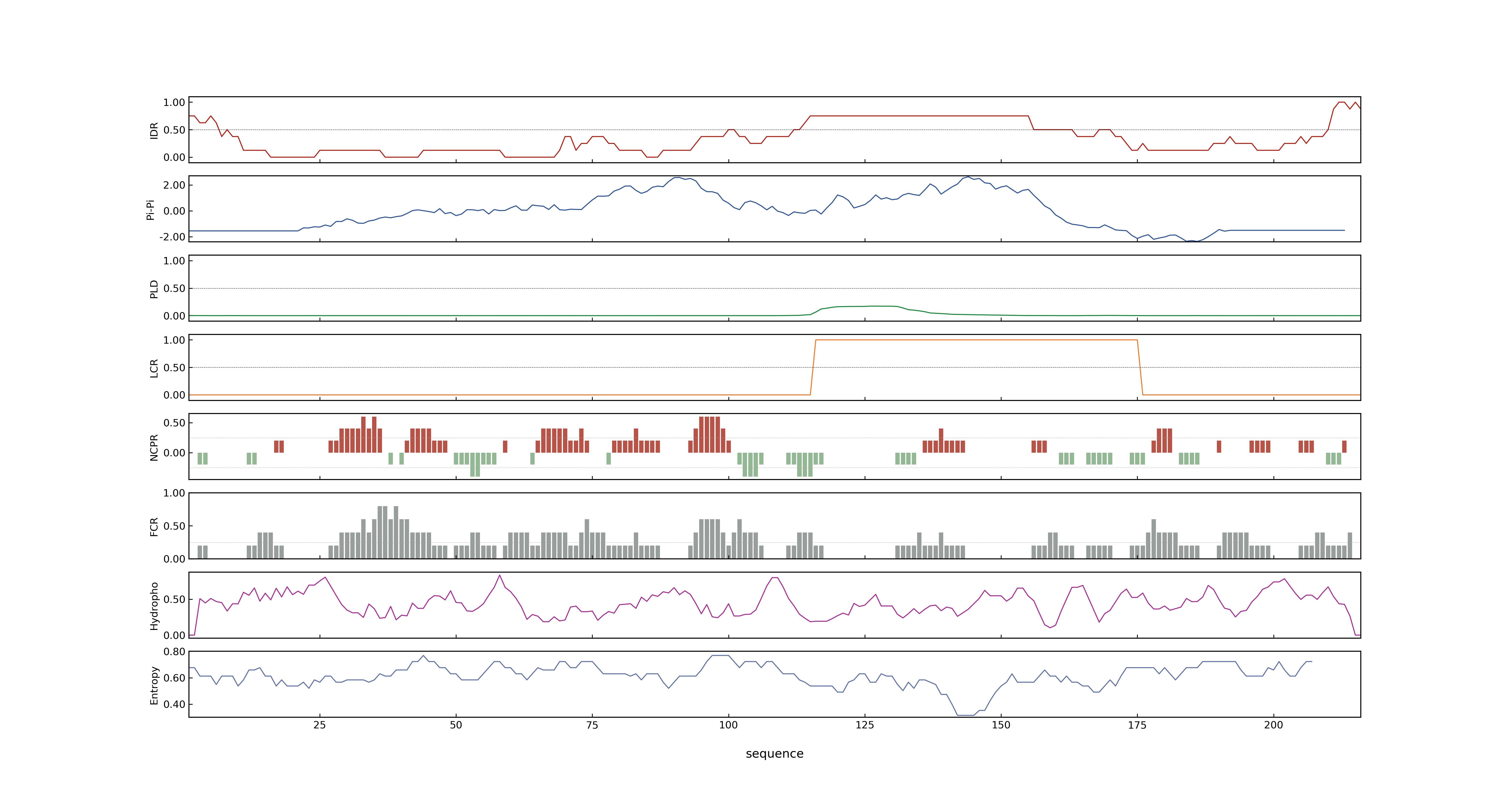Click the -2.00 tick on Pi-Pi axis
1512x806 pixels.
[x=172, y=237]
